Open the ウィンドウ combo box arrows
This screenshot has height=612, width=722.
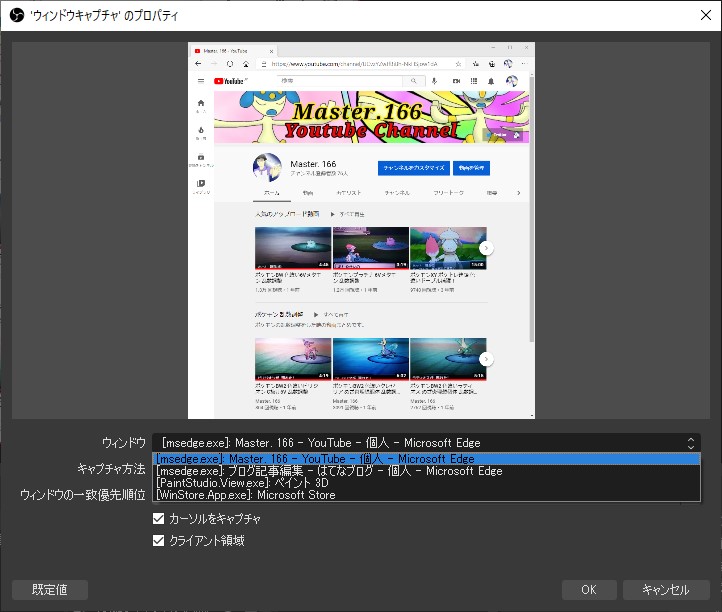690,443
